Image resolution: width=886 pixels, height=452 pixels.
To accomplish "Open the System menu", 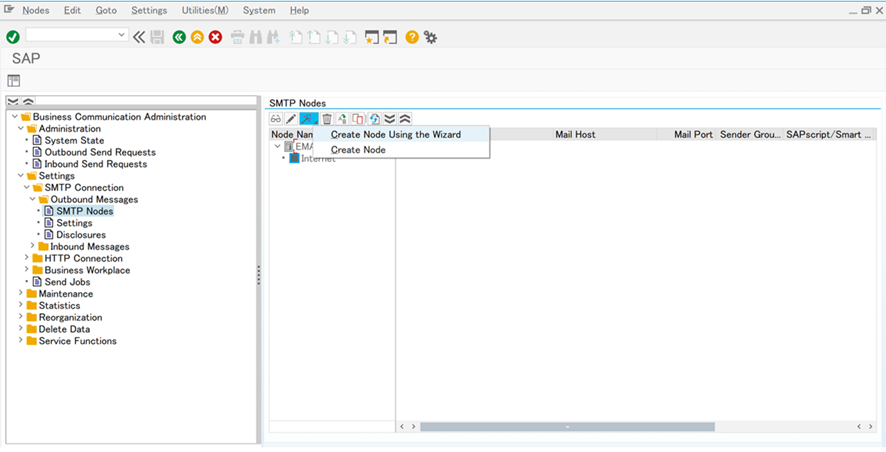I will pos(259,10).
